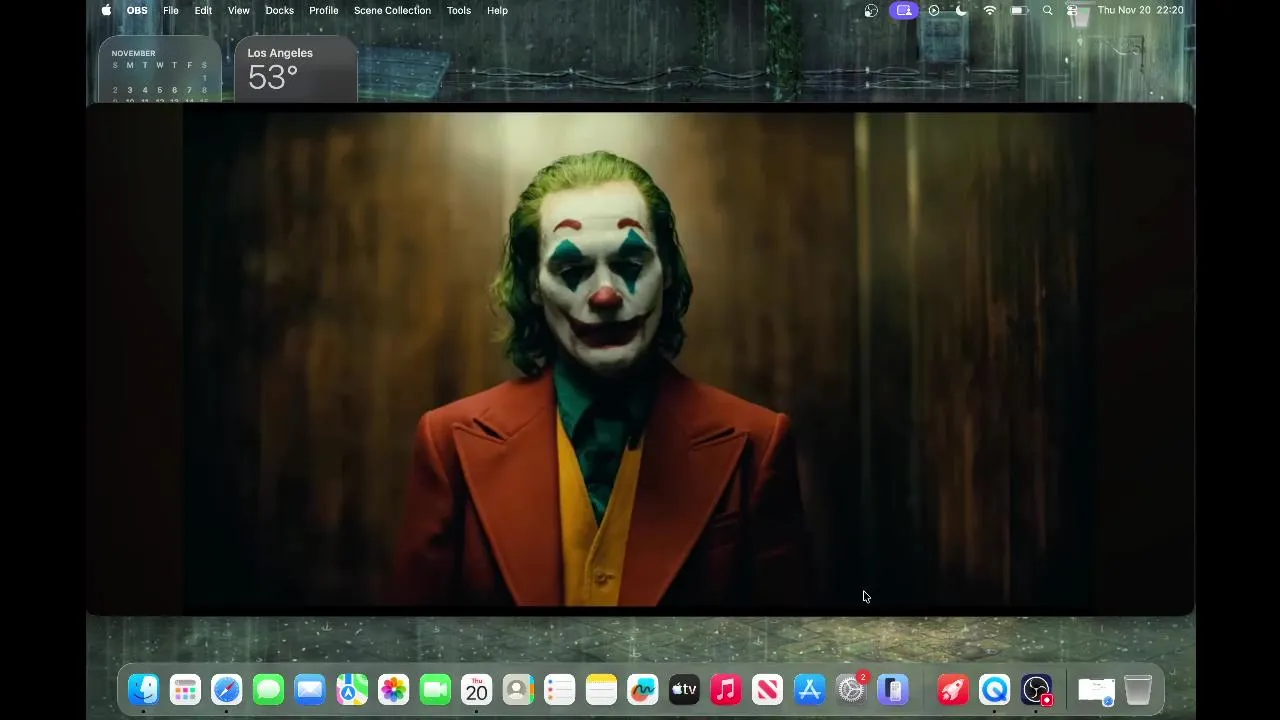Viewport: 1280px width, 720px height.
Task: Launch Safari from the dock
Action: tap(227, 689)
